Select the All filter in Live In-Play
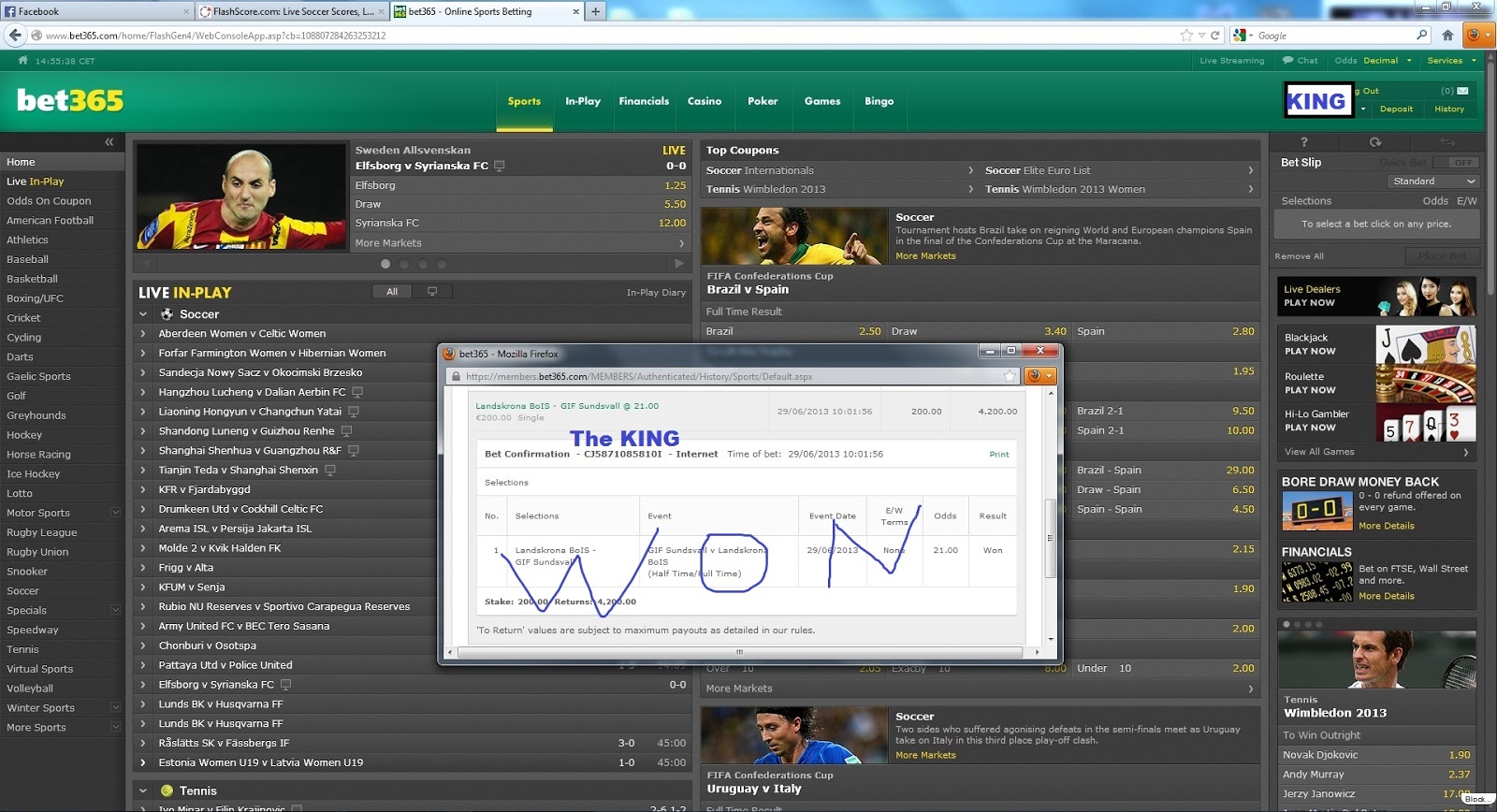The image size is (1497, 812). (x=392, y=292)
